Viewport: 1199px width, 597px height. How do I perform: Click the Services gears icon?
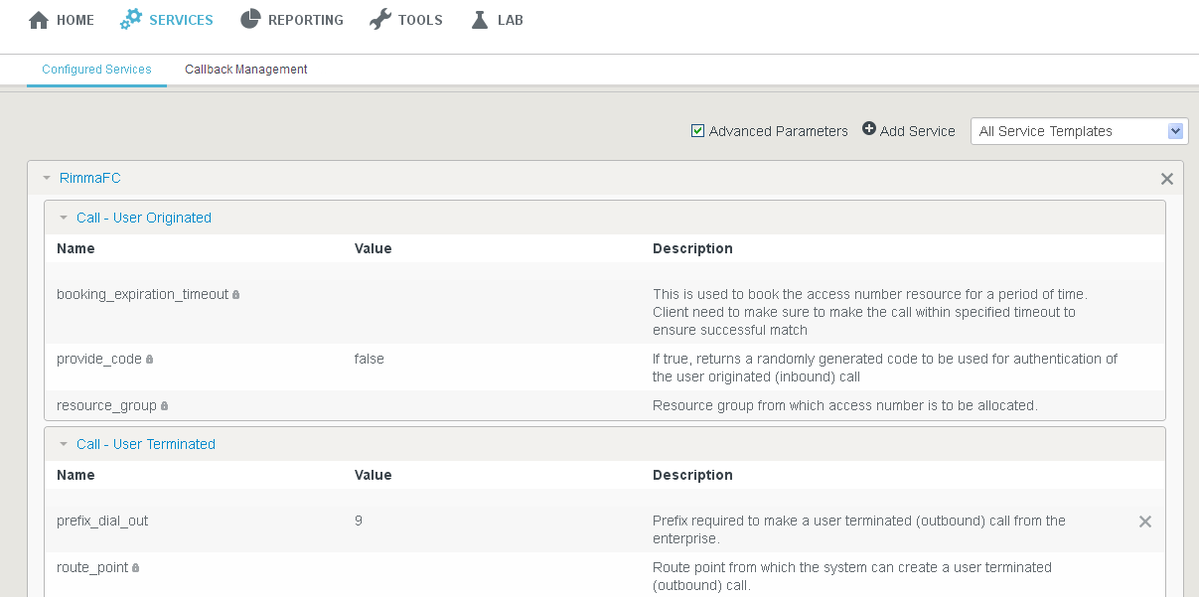[131, 20]
